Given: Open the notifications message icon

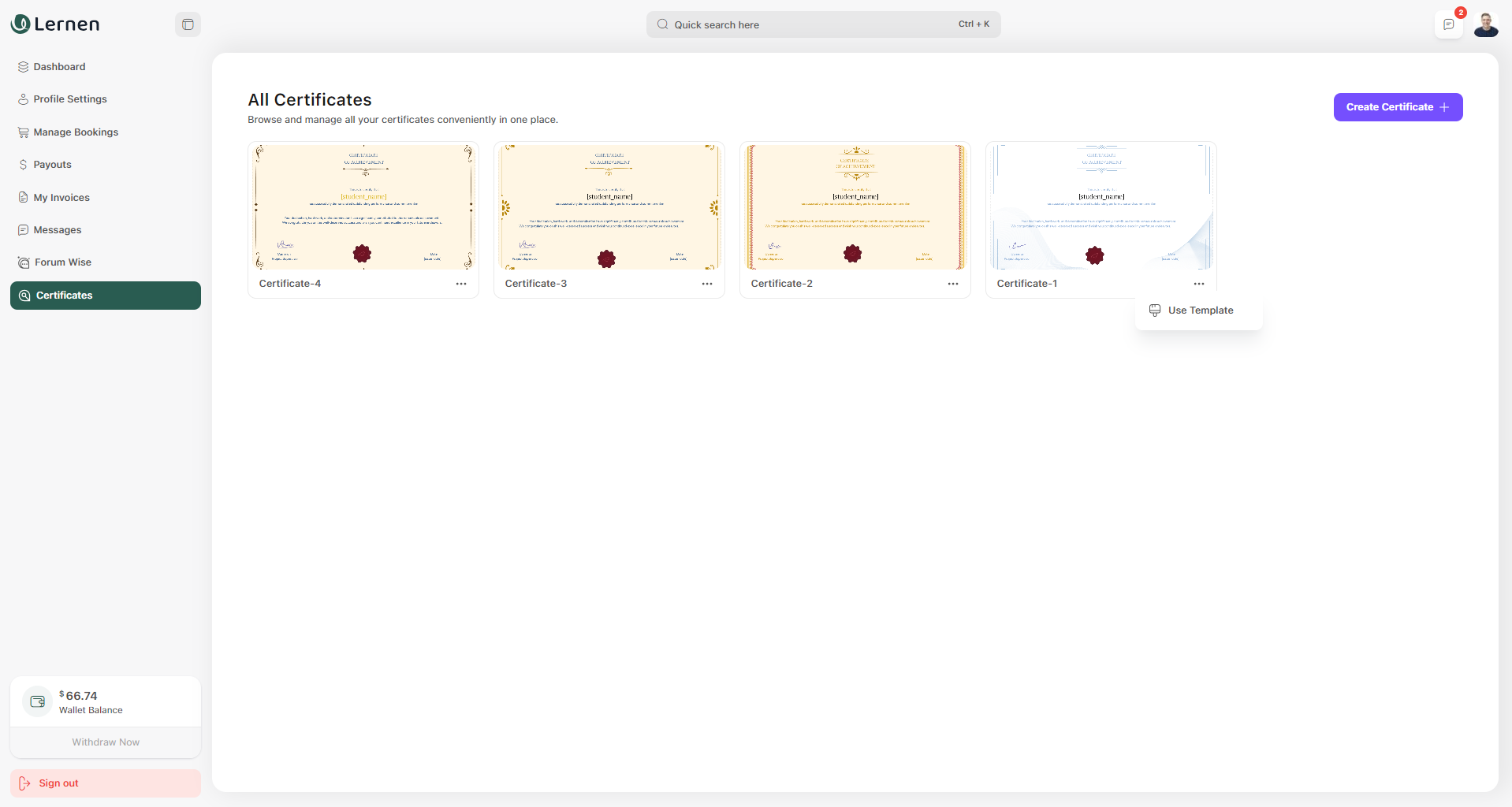Looking at the screenshot, I should 1448,24.
